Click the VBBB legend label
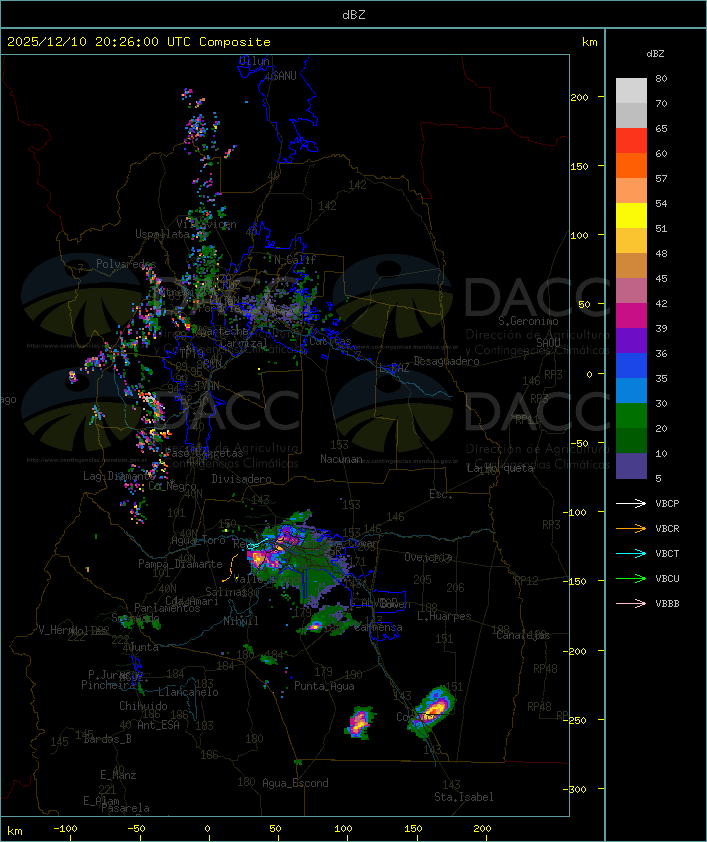707x842 pixels. point(667,603)
